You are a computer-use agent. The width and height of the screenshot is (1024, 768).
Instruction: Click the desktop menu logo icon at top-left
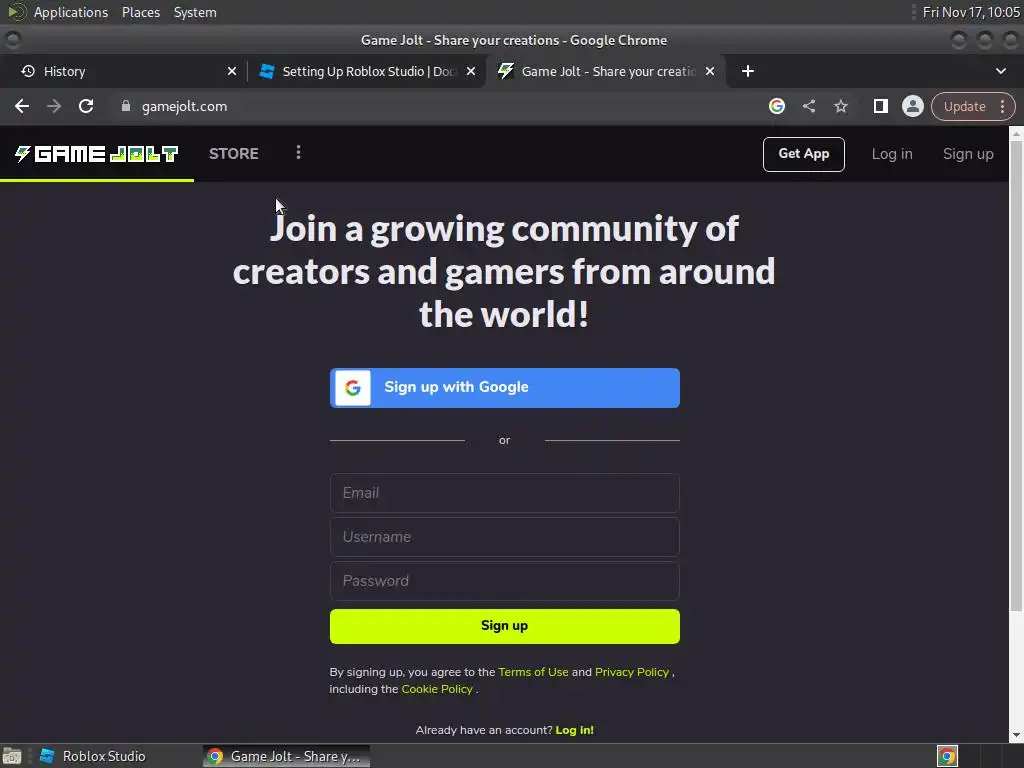click(x=16, y=12)
